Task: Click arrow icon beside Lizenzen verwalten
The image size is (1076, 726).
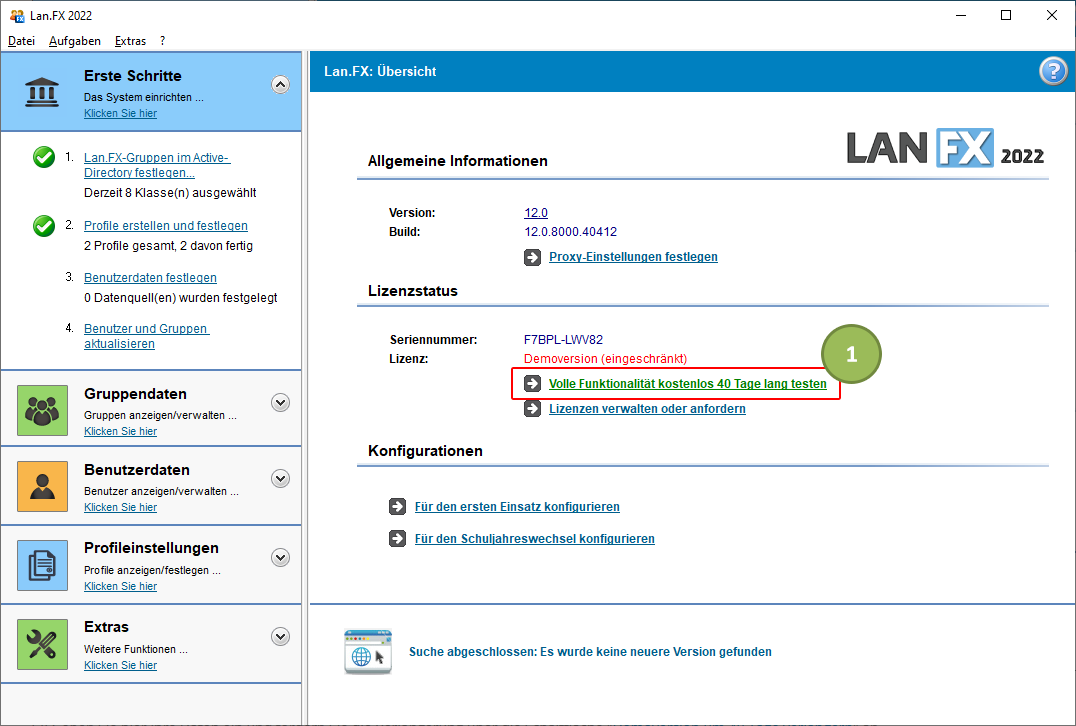Action: [533, 409]
